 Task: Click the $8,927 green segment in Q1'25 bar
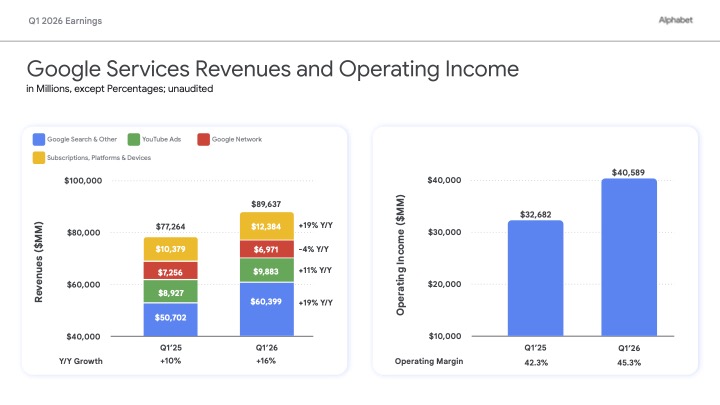170,291
